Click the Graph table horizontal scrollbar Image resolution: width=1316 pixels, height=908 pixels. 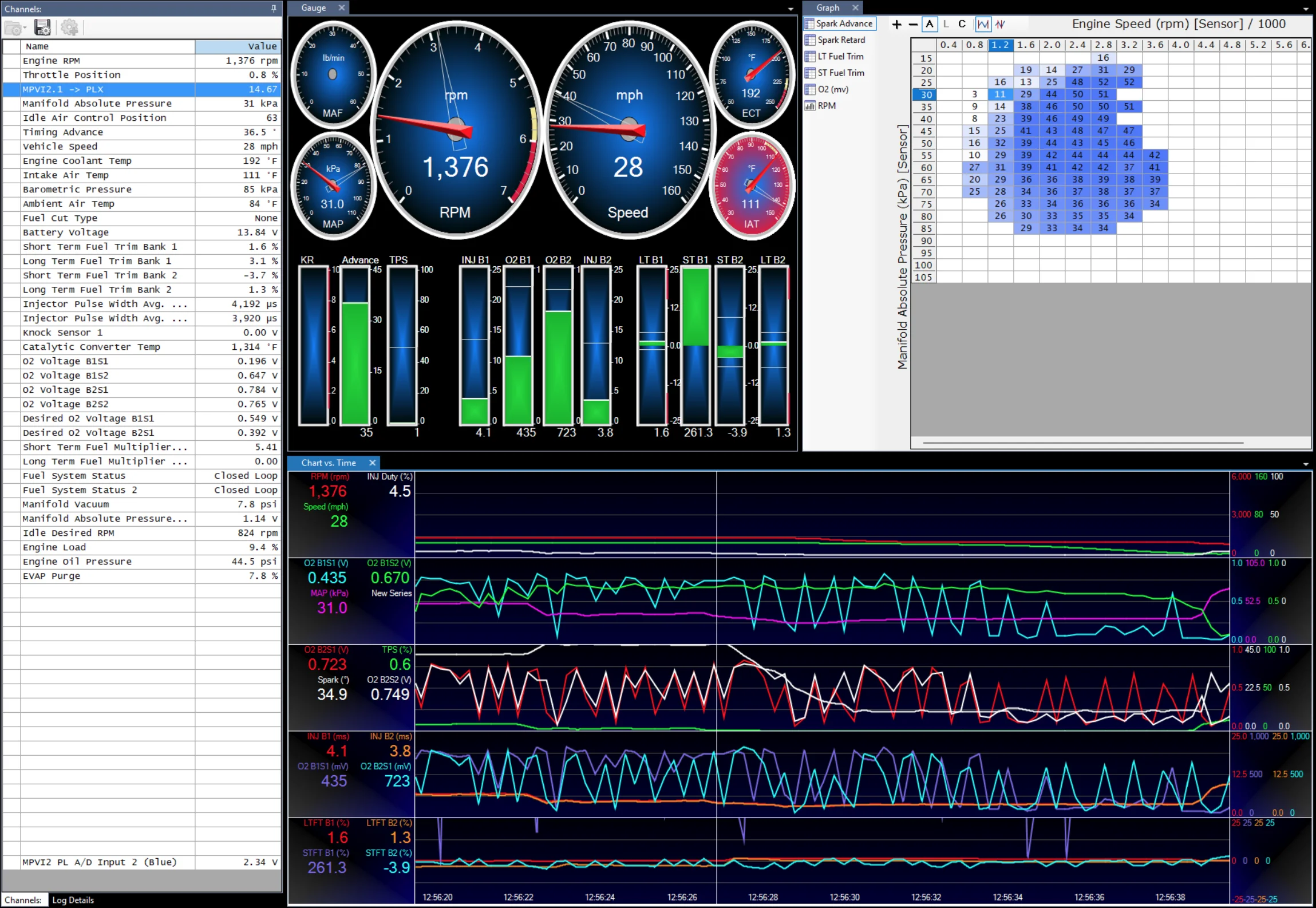[1083, 443]
